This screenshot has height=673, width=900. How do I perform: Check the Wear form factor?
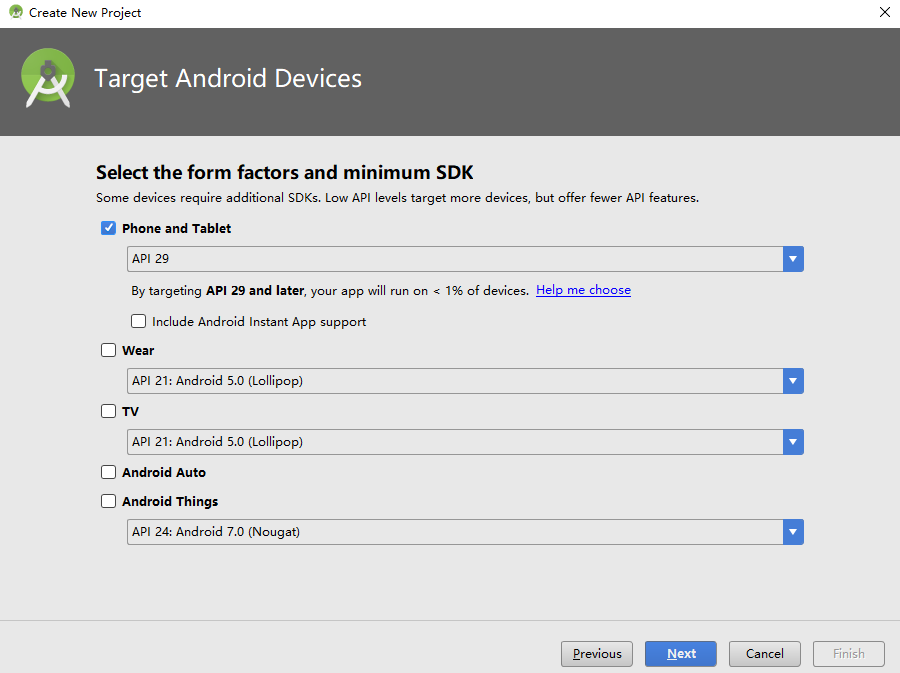108,350
